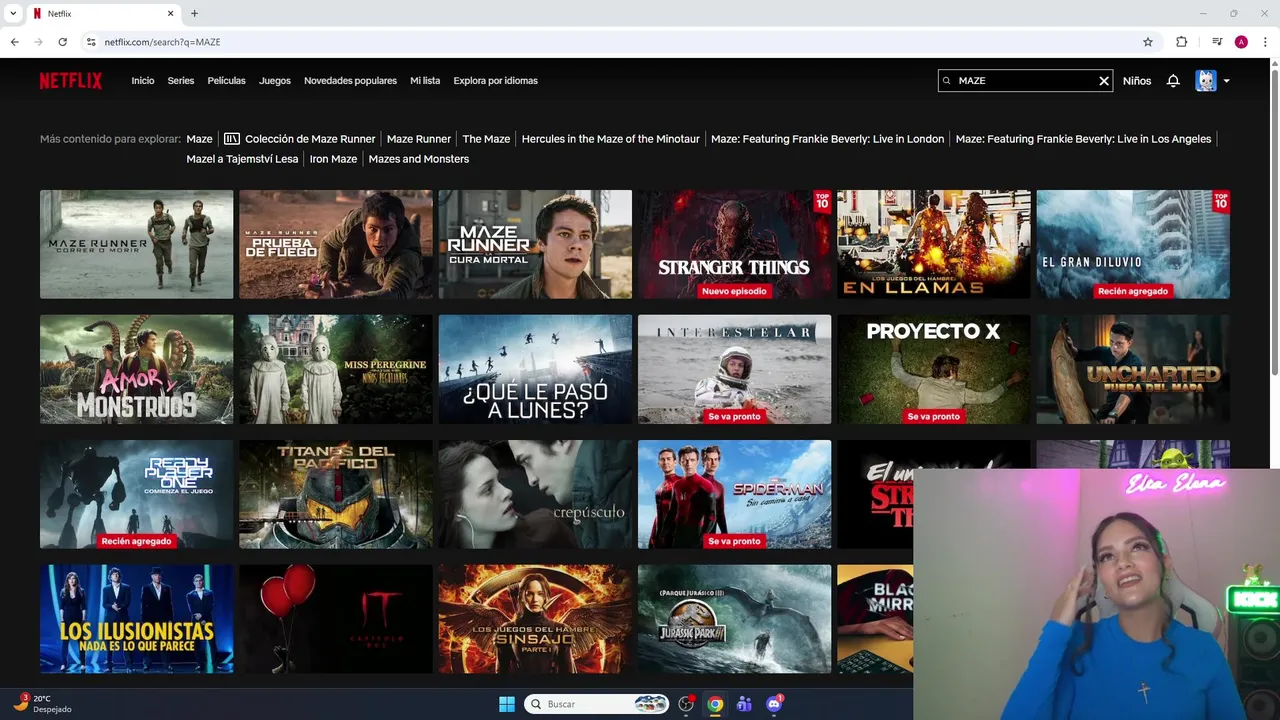Explore the 'Maze' suggestion link

point(199,139)
